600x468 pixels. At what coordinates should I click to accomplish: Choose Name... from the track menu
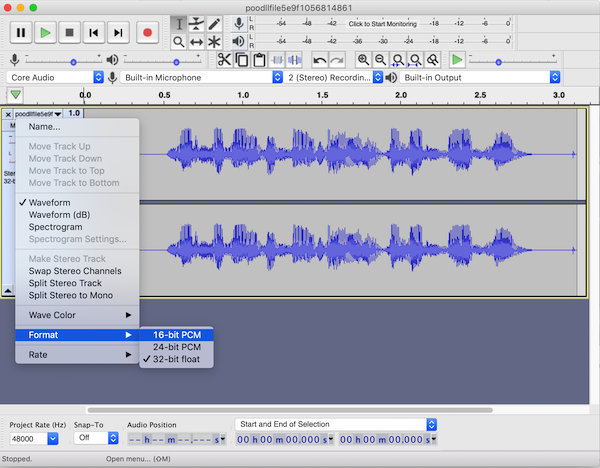pos(77,127)
